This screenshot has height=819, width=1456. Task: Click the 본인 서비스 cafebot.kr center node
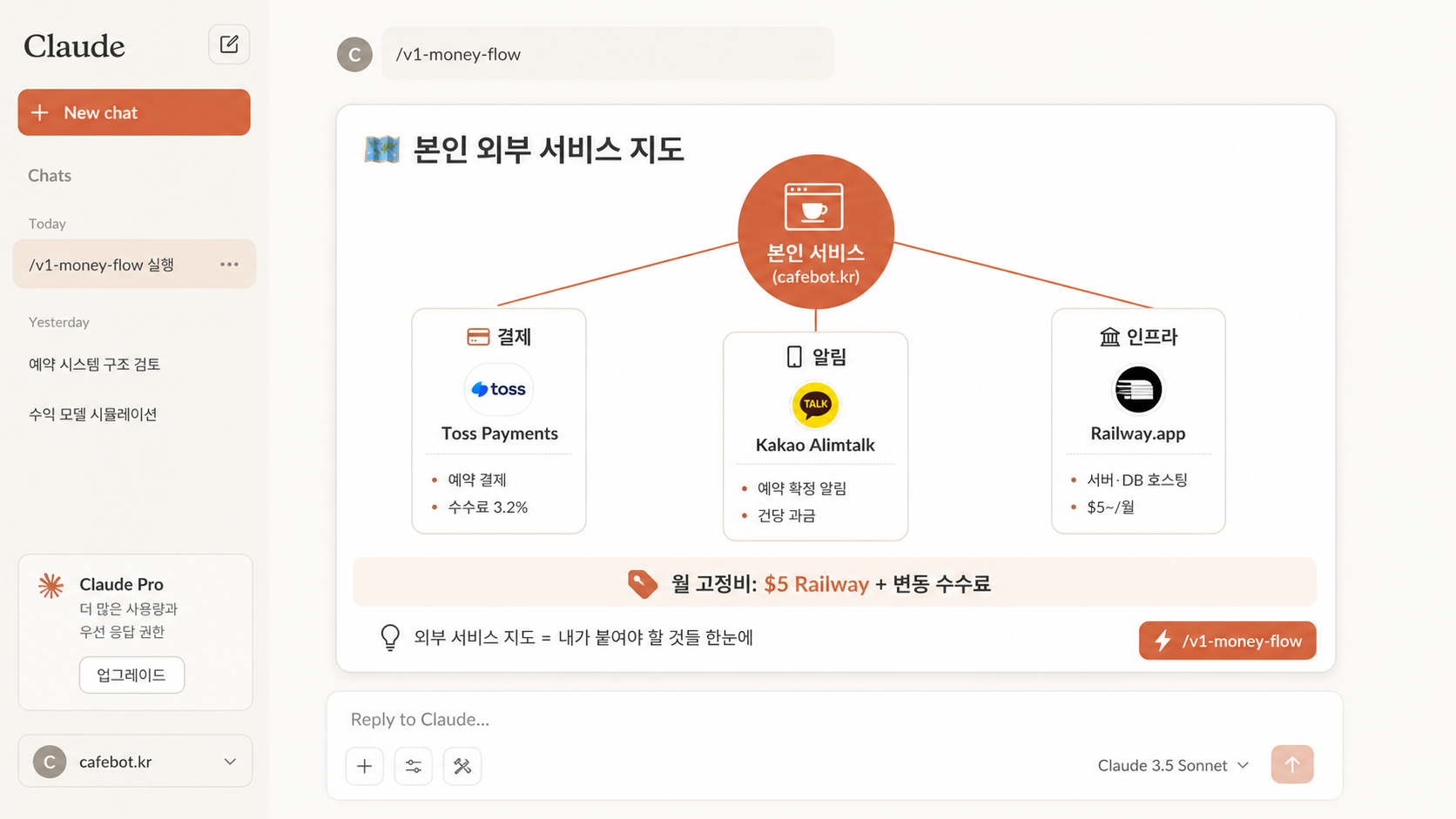(816, 232)
